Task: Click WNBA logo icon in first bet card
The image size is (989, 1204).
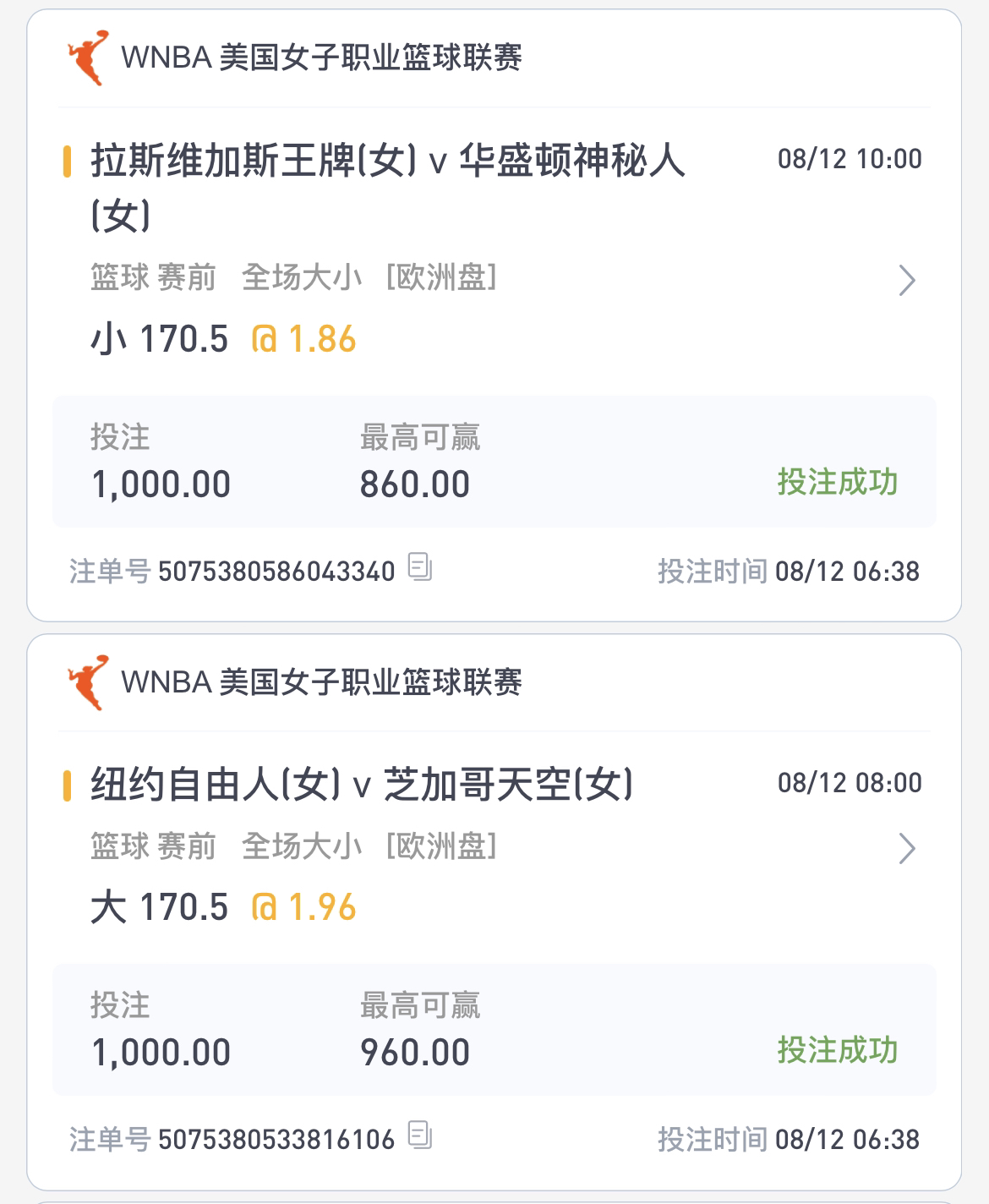Action: pyautogui.click(x=88, y=57)
